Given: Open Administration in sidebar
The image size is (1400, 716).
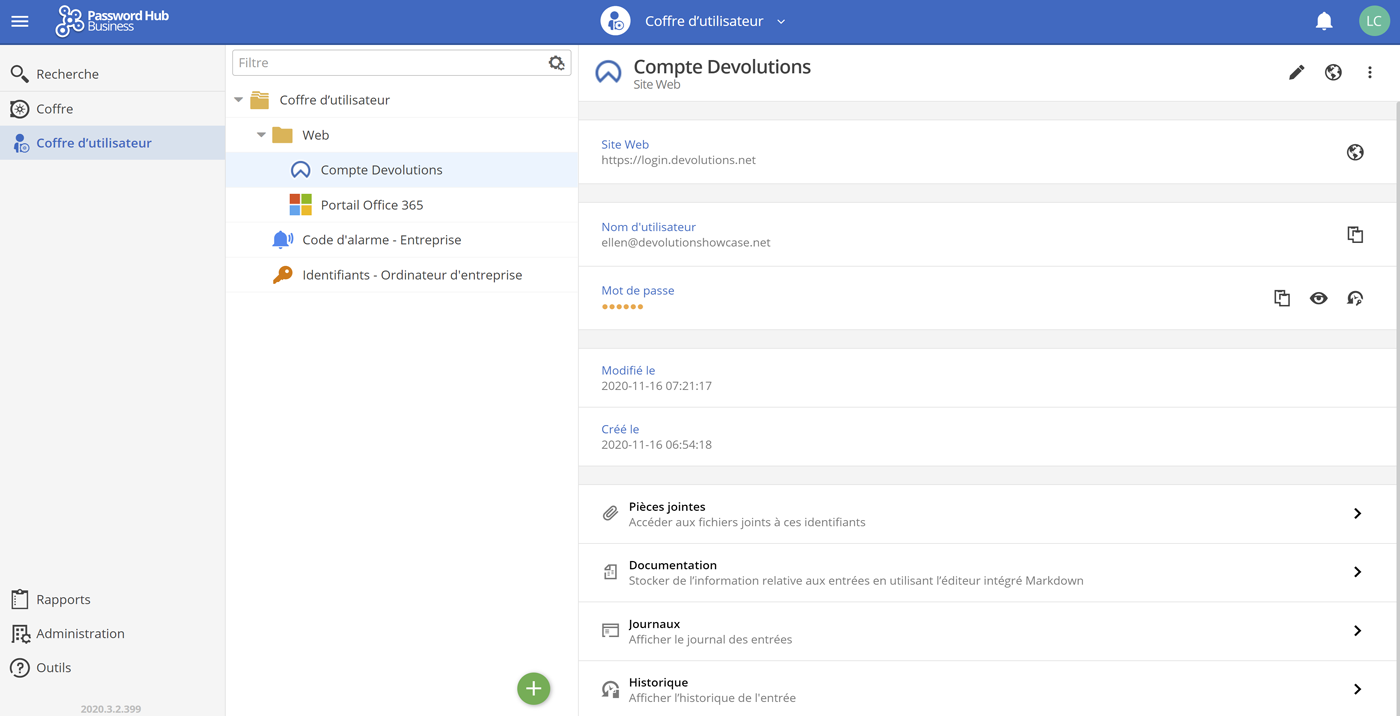Looking at the screenshot, I should 80,634.
